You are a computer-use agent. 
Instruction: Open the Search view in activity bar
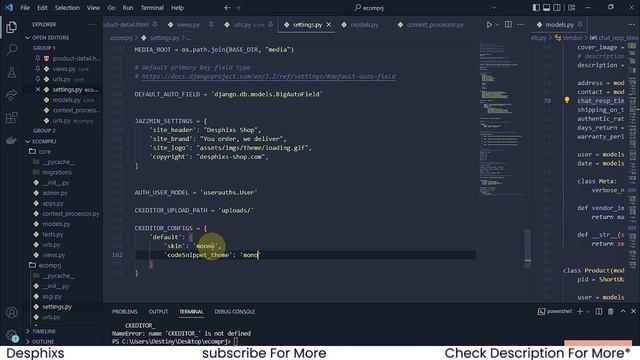[x=11, y=50]
